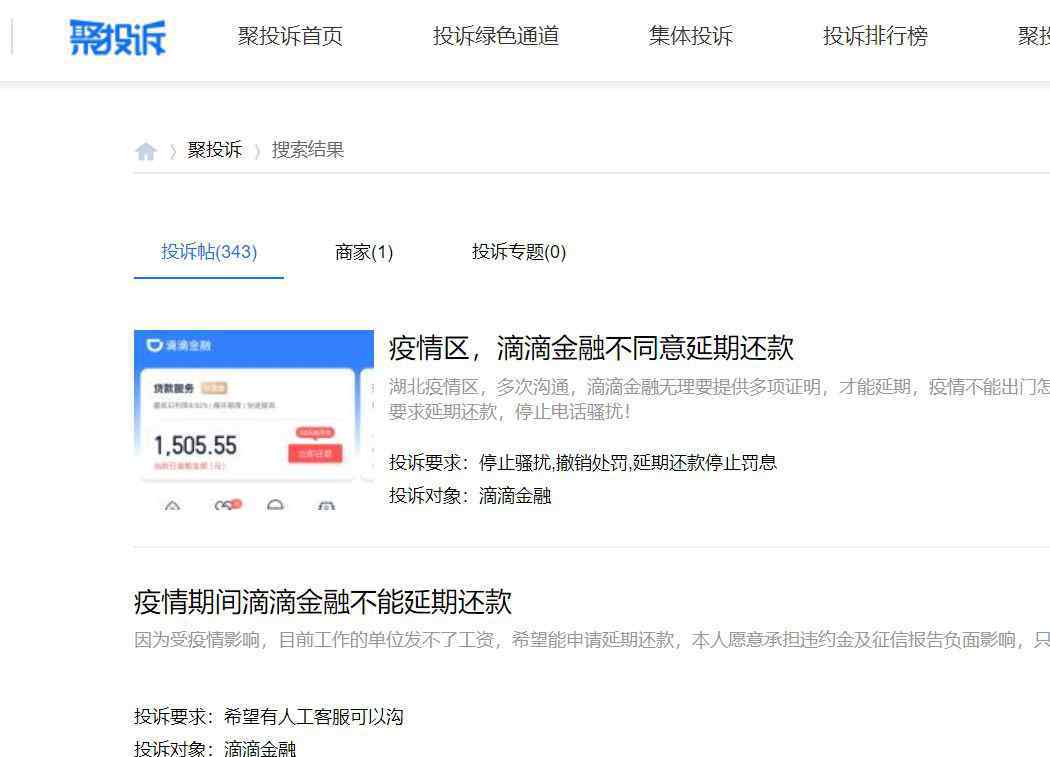Click 投诉对象：滴滴金融 under first complaint

[x=469, y=496]
